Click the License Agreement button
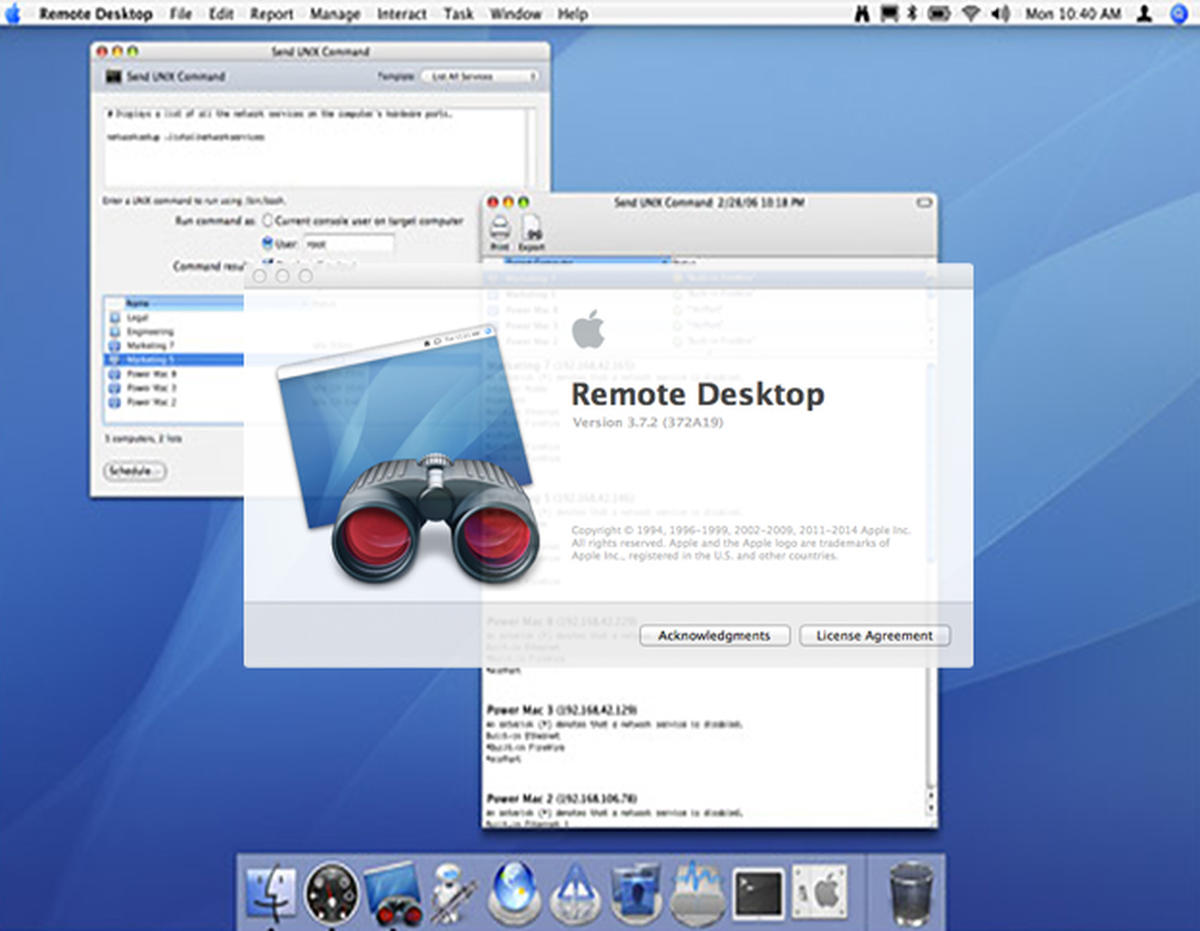Viewport: 1200px width, 931px height. (x=875, y=635)
